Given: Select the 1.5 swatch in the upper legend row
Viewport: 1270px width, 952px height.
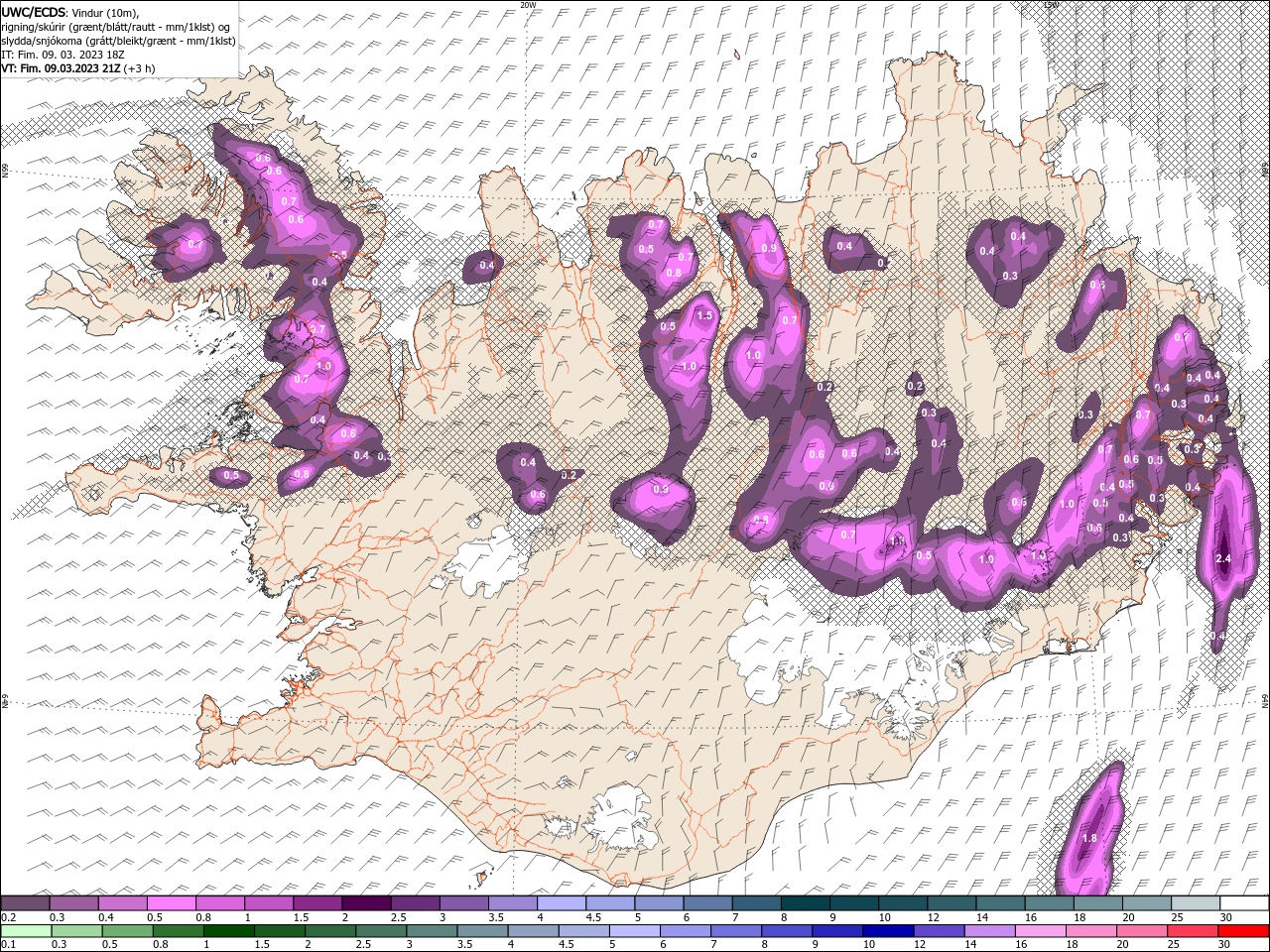Looking at the screenshot, I should [317, 903].
